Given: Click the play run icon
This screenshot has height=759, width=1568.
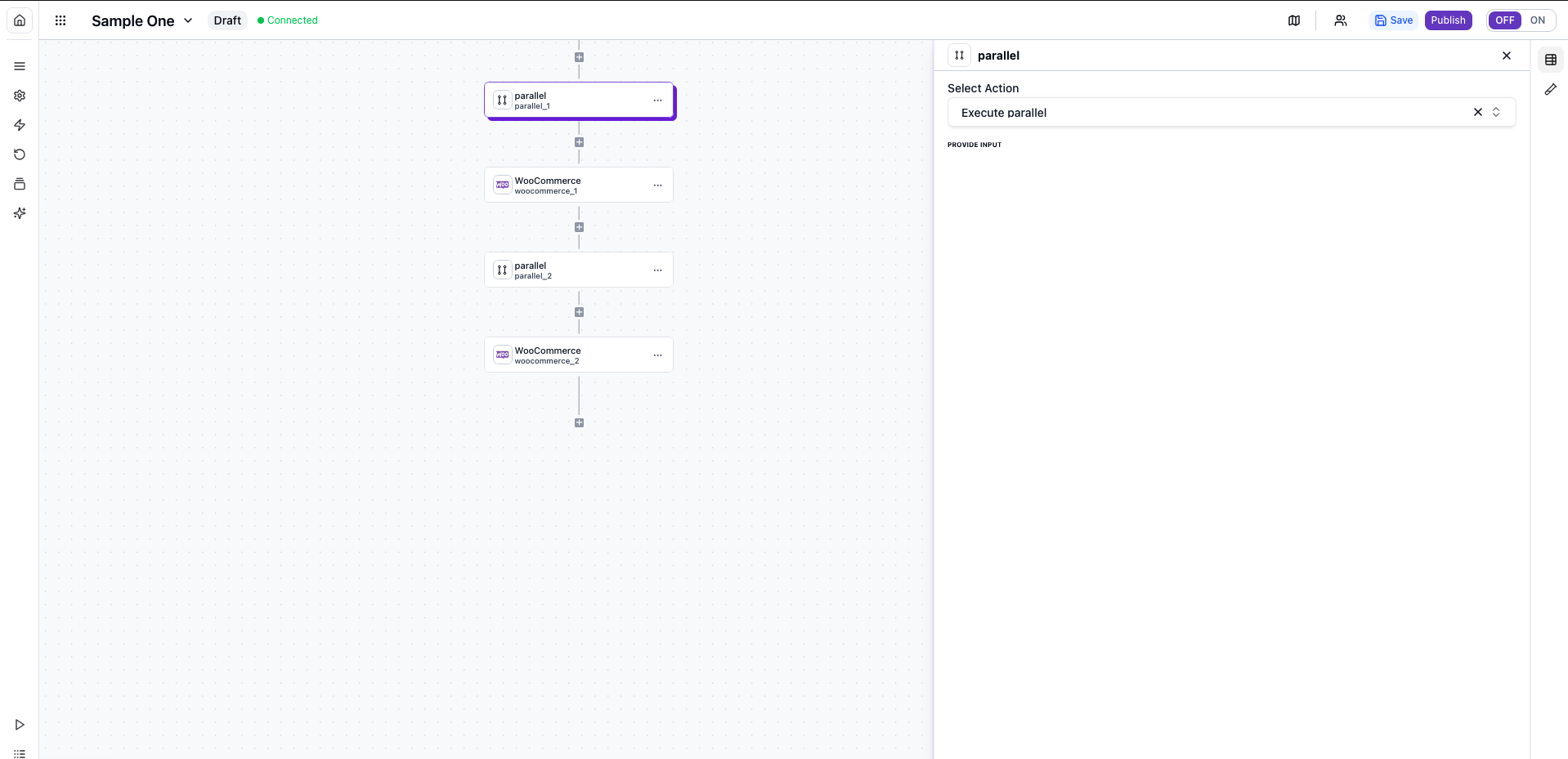Looking at the screenshot, I should 20,725.
